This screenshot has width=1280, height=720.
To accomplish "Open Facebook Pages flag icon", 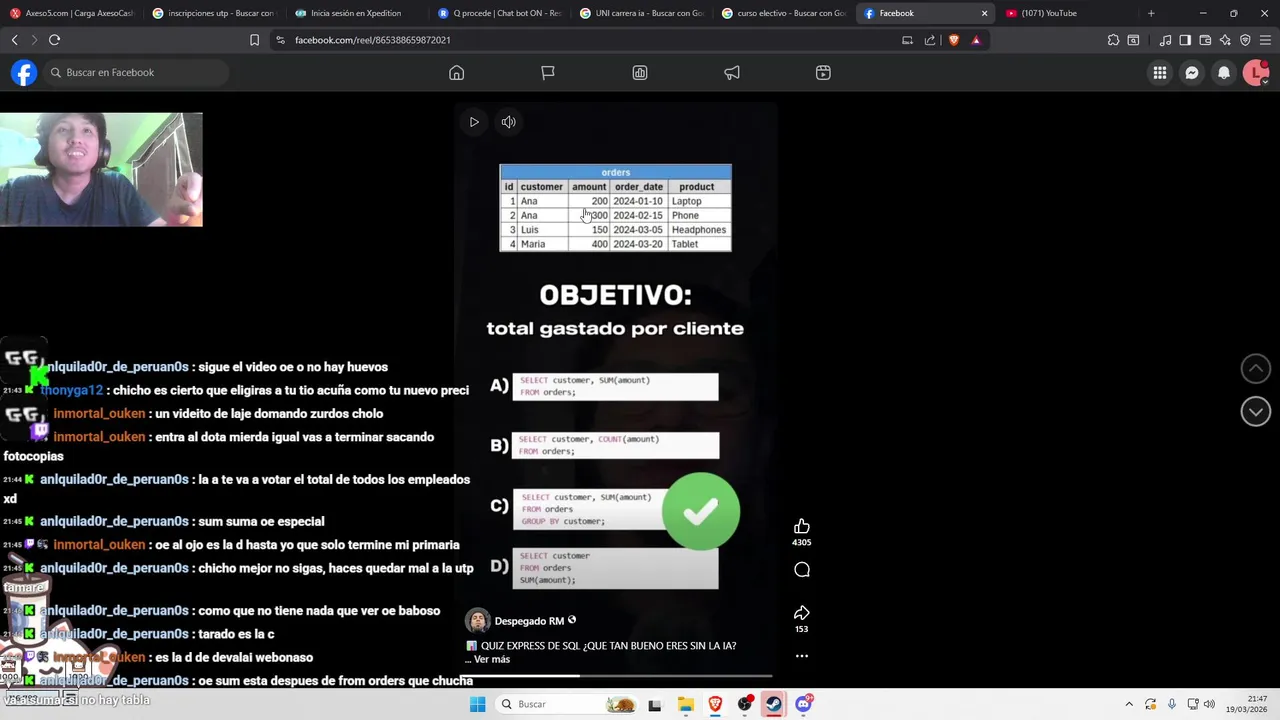I will pyautogui.click(x=548, y=73).
